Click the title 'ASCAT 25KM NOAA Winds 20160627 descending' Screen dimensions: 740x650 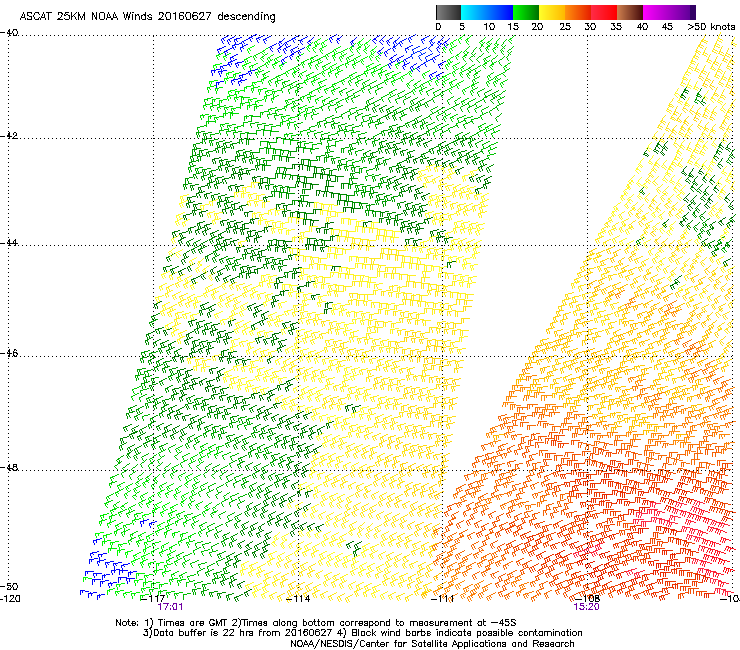point(147,17)
